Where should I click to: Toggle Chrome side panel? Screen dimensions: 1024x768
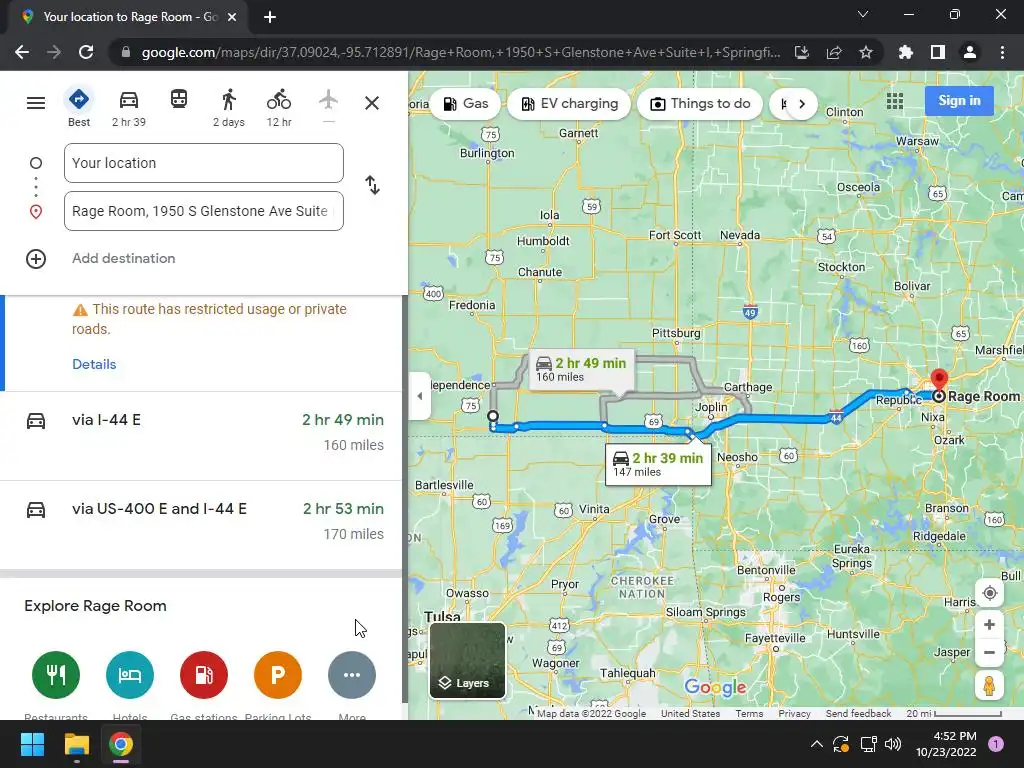(x=938, y=52)
